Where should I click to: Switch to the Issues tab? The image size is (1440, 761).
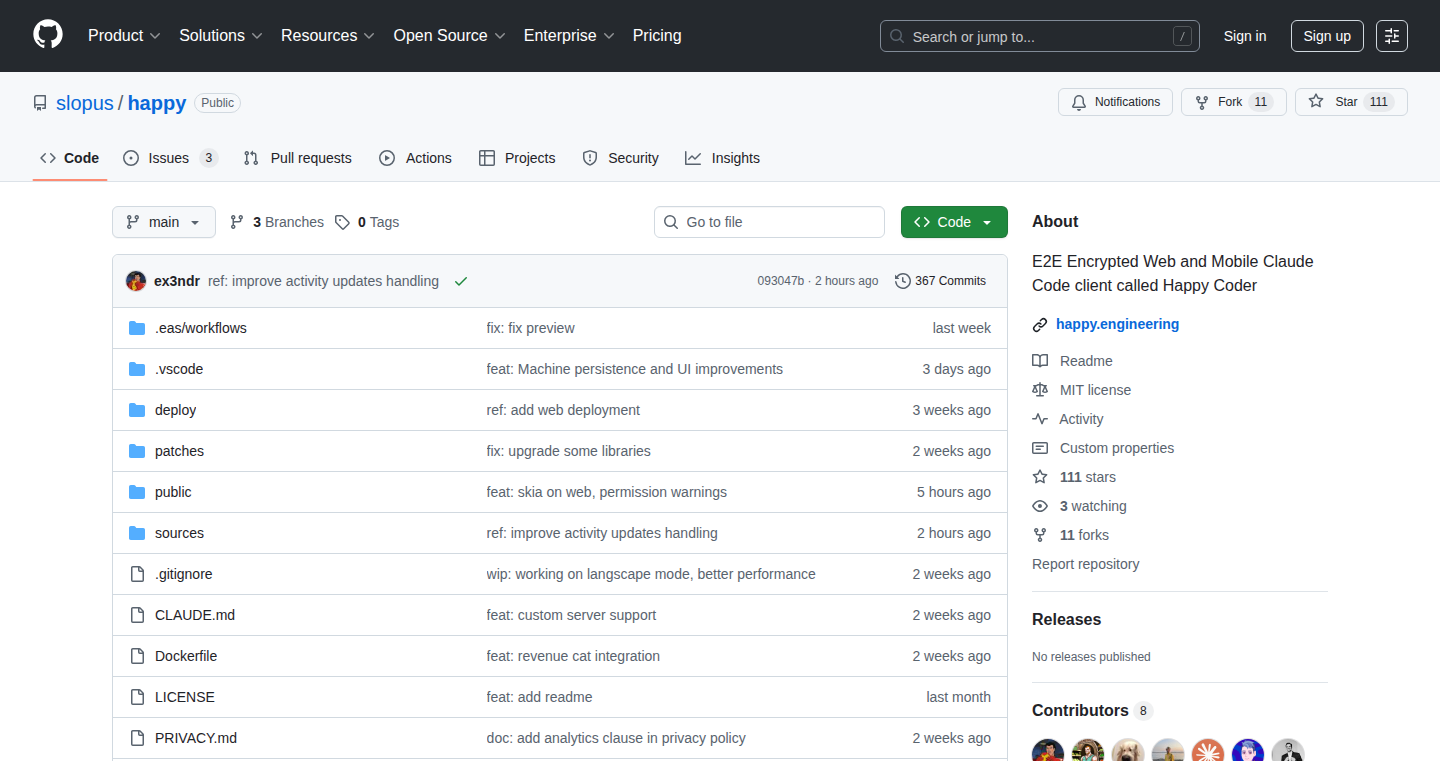170,158
